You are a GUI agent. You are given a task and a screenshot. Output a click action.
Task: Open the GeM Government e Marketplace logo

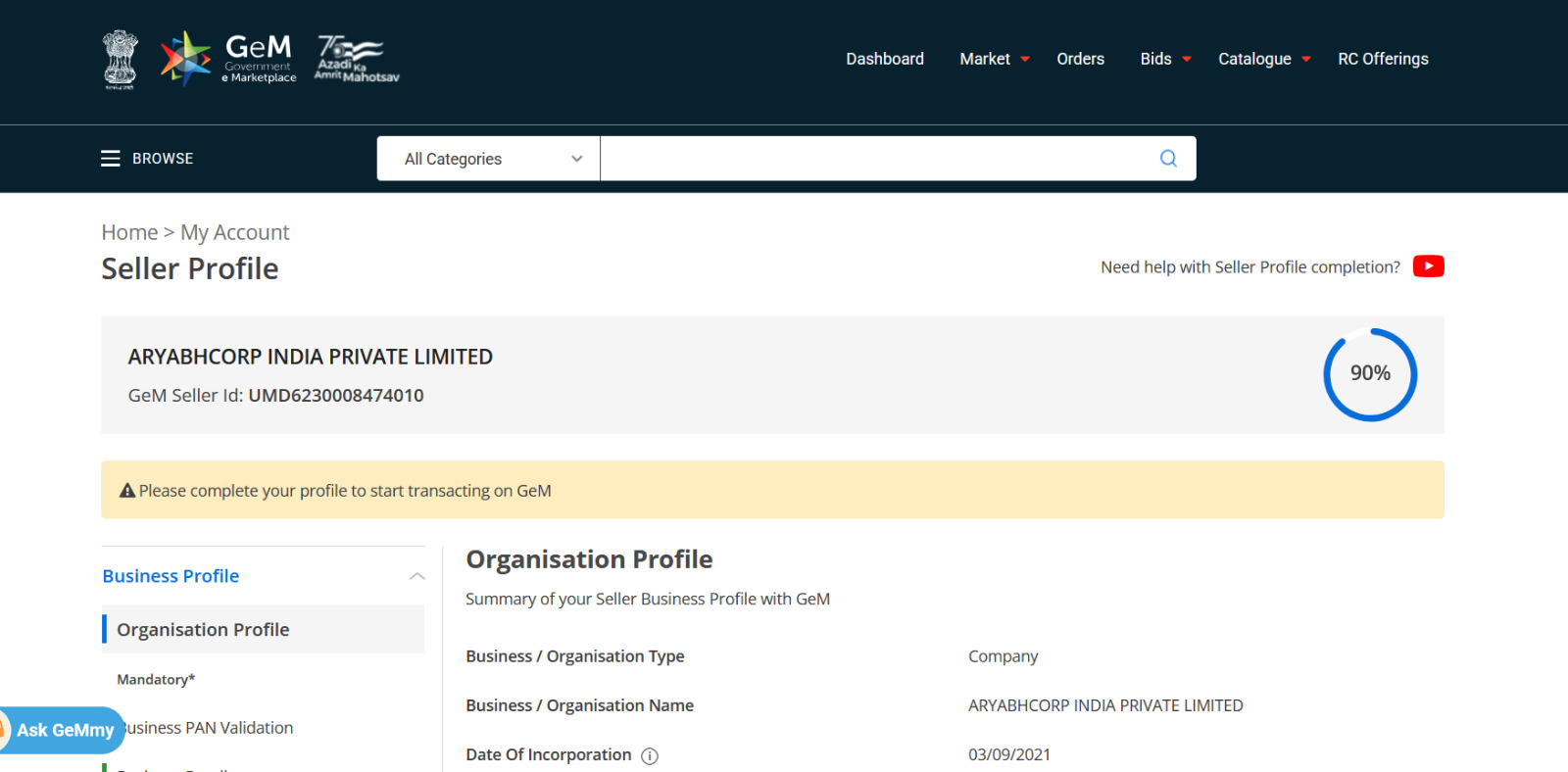[228, 59]
